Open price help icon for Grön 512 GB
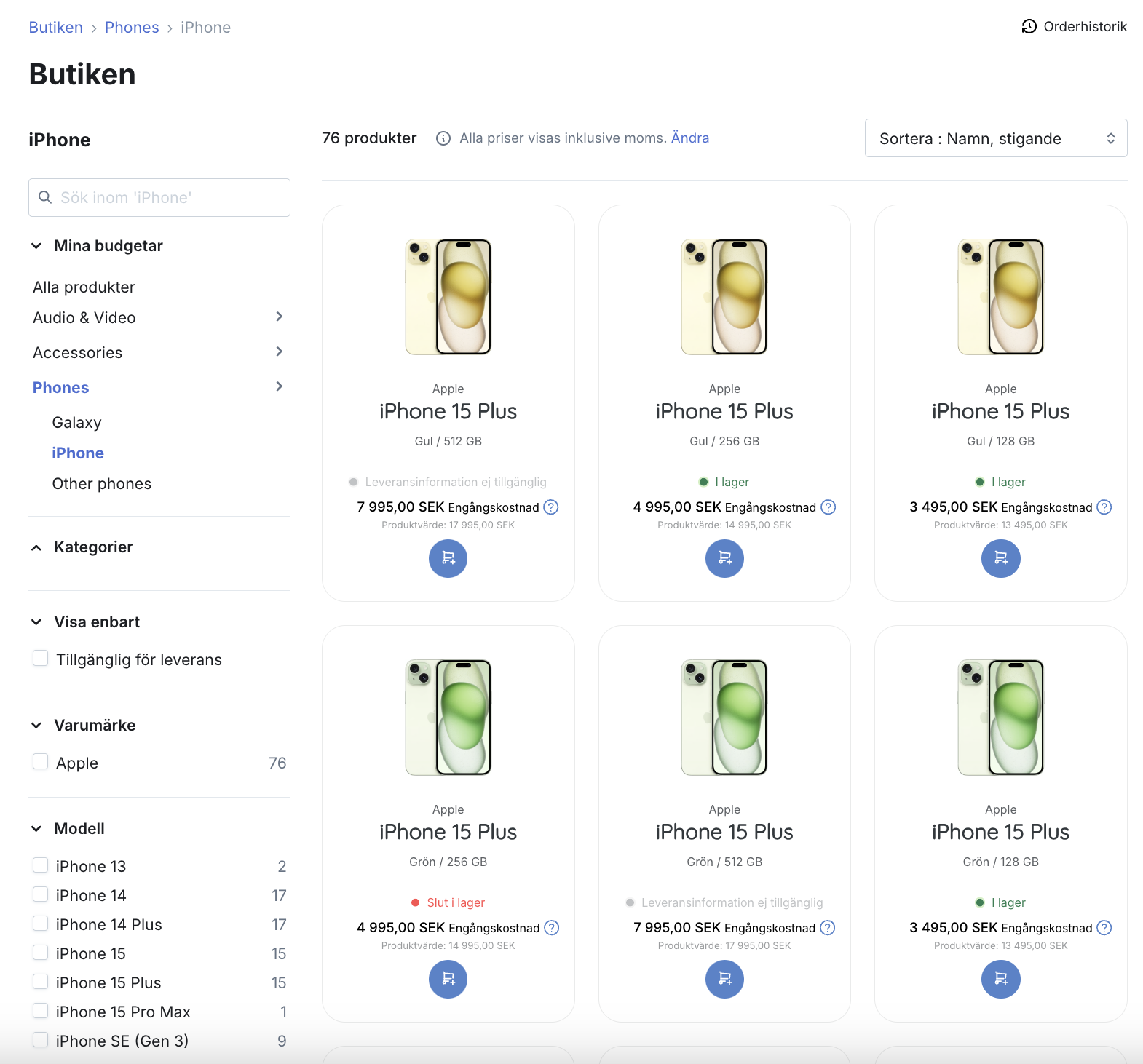 click(828, 928)
